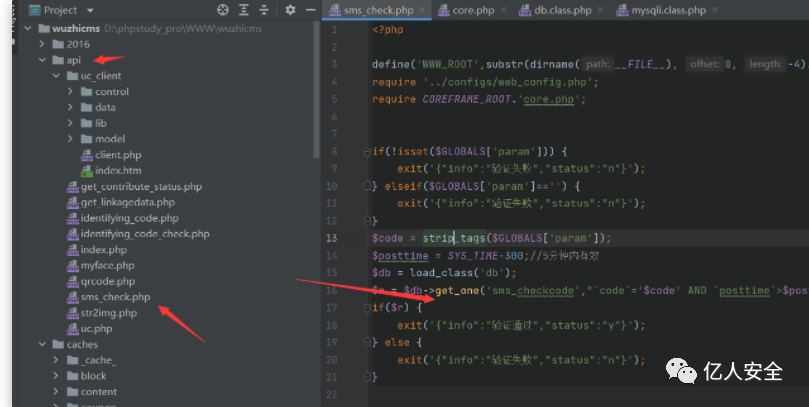Click the PHP icon beside uc.php

(73, 329)
